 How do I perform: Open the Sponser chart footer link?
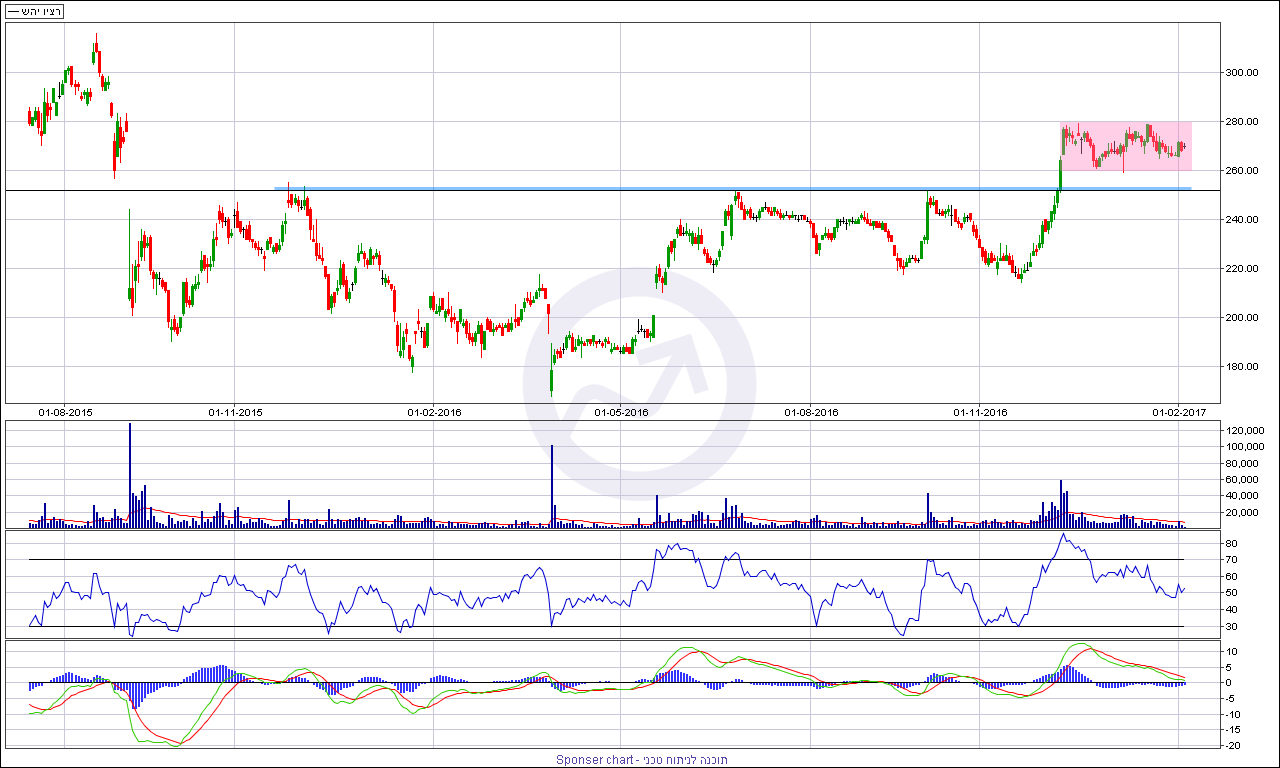click(x=641, y=760)
